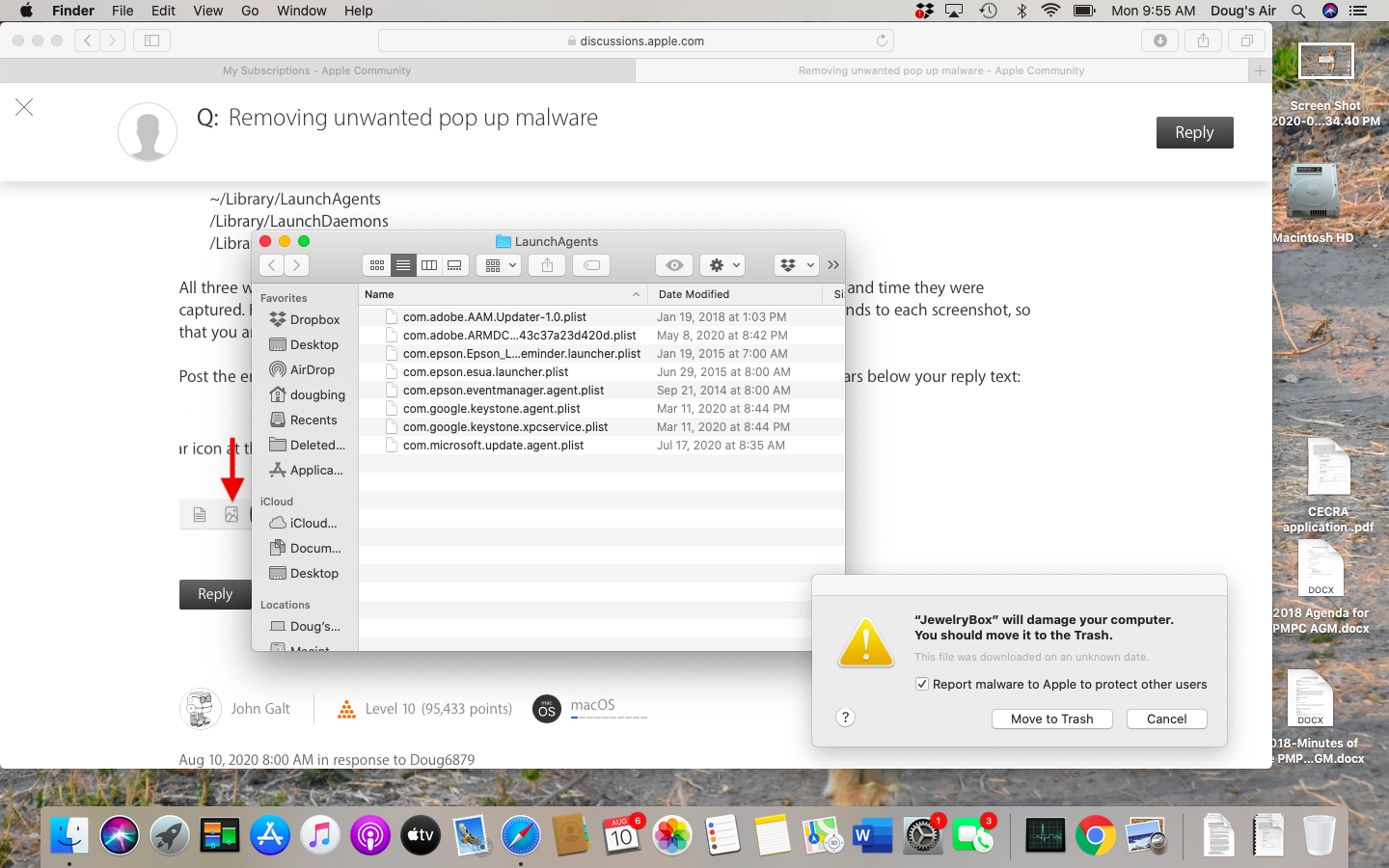Open the View menu

click(x=208, y=11)
